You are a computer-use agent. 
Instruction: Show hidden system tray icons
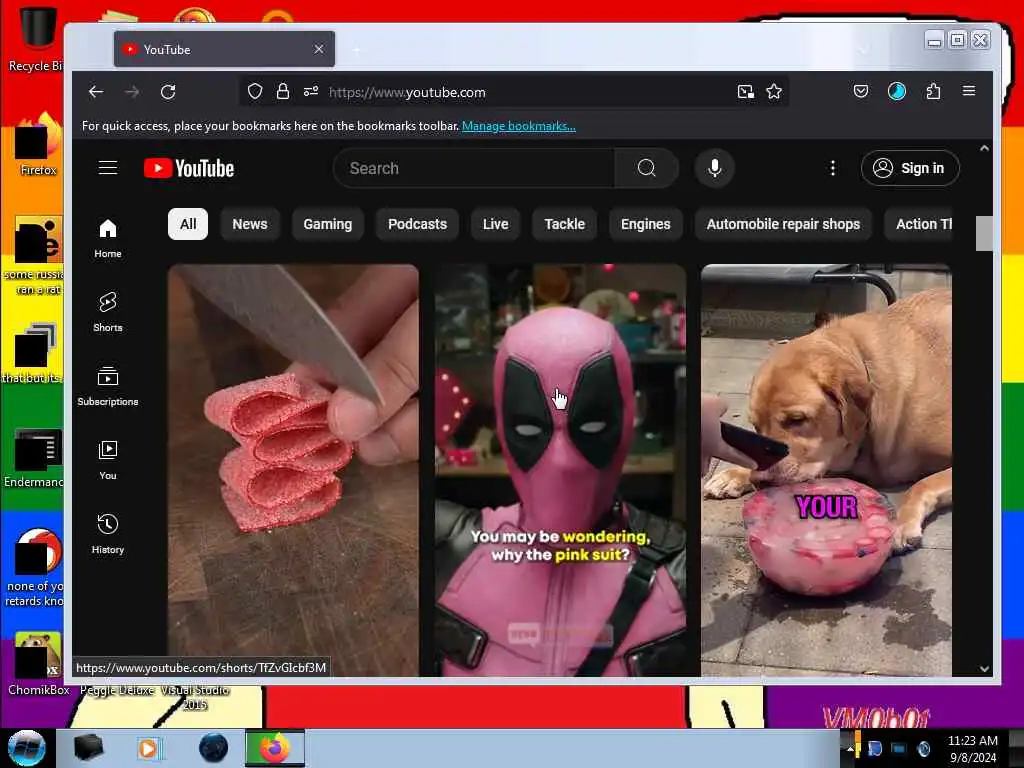[x=850, y=748]
